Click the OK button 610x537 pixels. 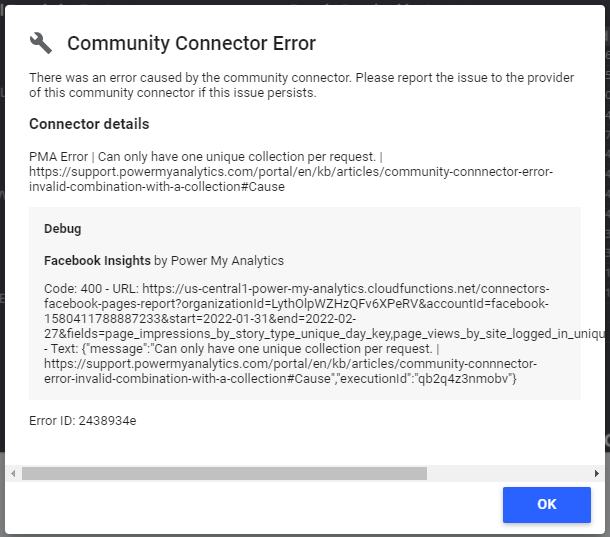pos(546,504)
